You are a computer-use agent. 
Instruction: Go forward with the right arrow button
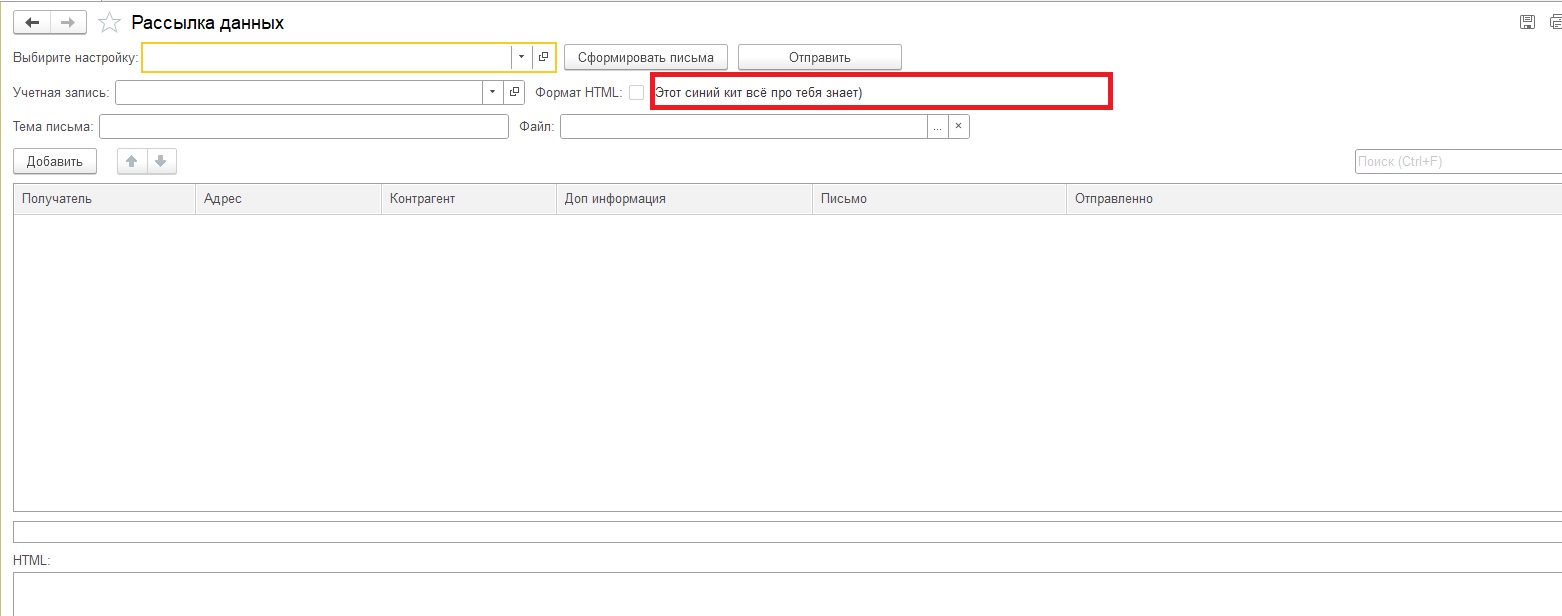click(68, 22)
